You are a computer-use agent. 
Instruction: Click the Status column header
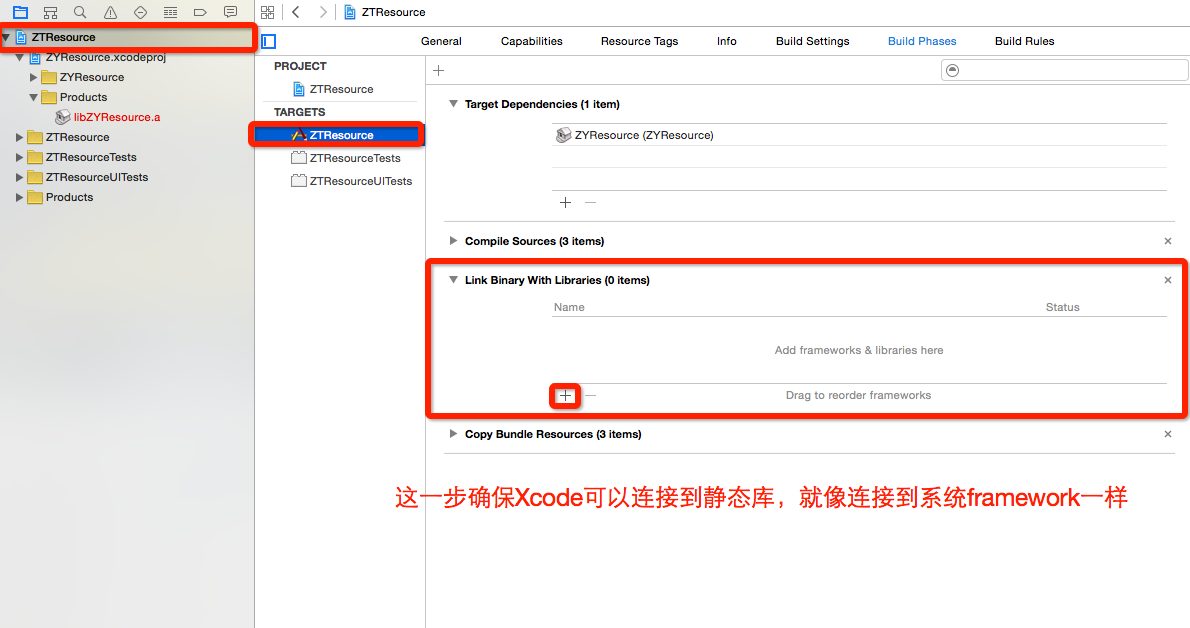pyautogui.click(x=1062, y=307)
